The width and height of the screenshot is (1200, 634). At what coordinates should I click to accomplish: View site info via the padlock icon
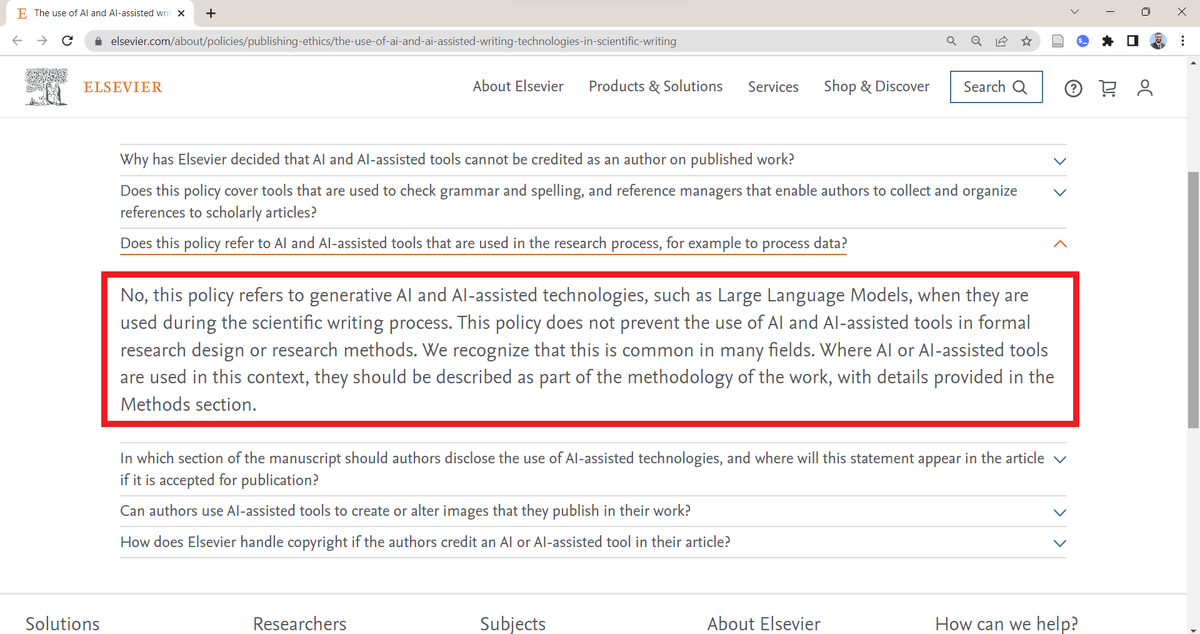[x=98, y=41]
